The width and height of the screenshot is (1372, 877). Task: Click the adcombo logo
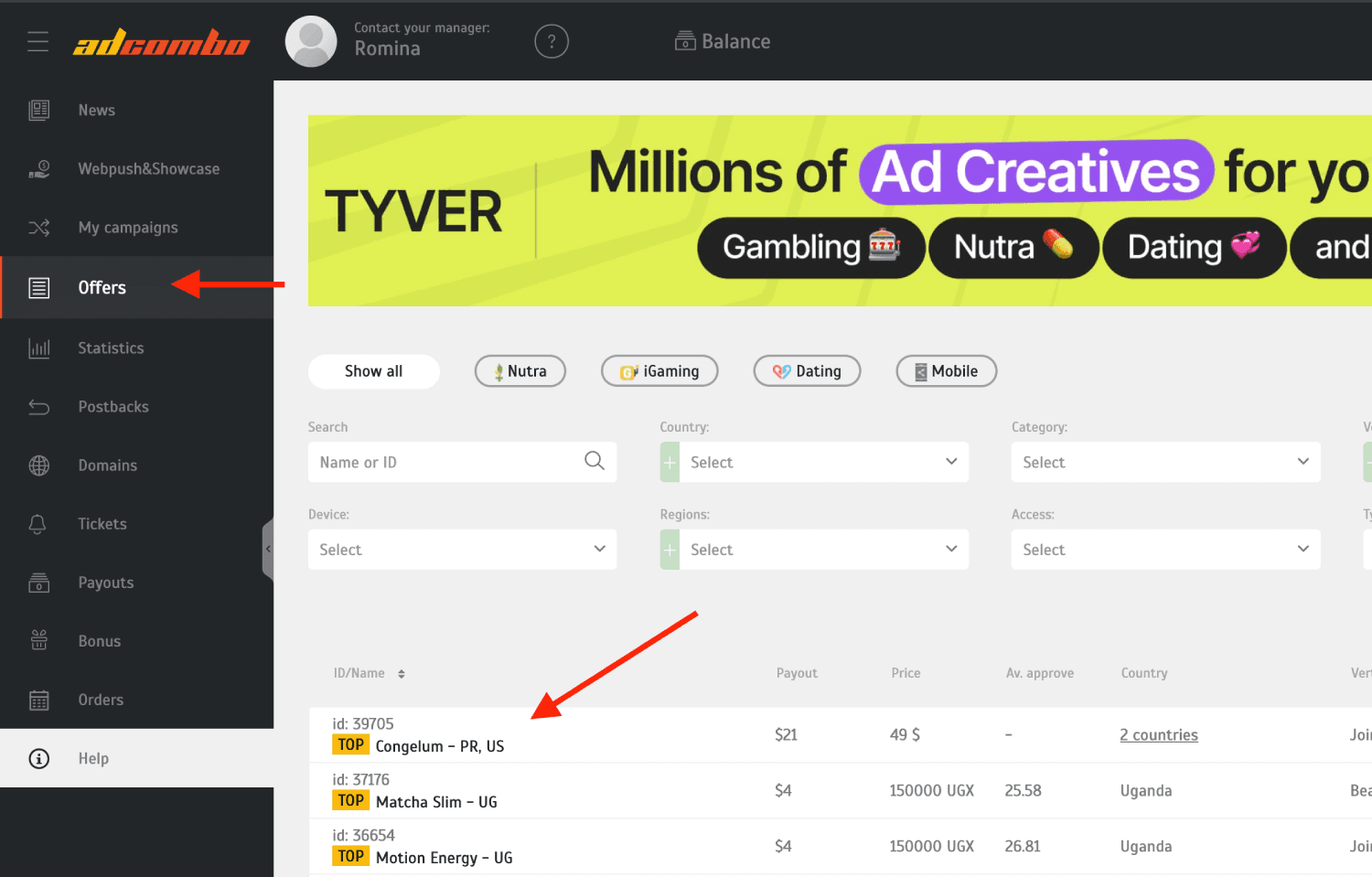161,42
